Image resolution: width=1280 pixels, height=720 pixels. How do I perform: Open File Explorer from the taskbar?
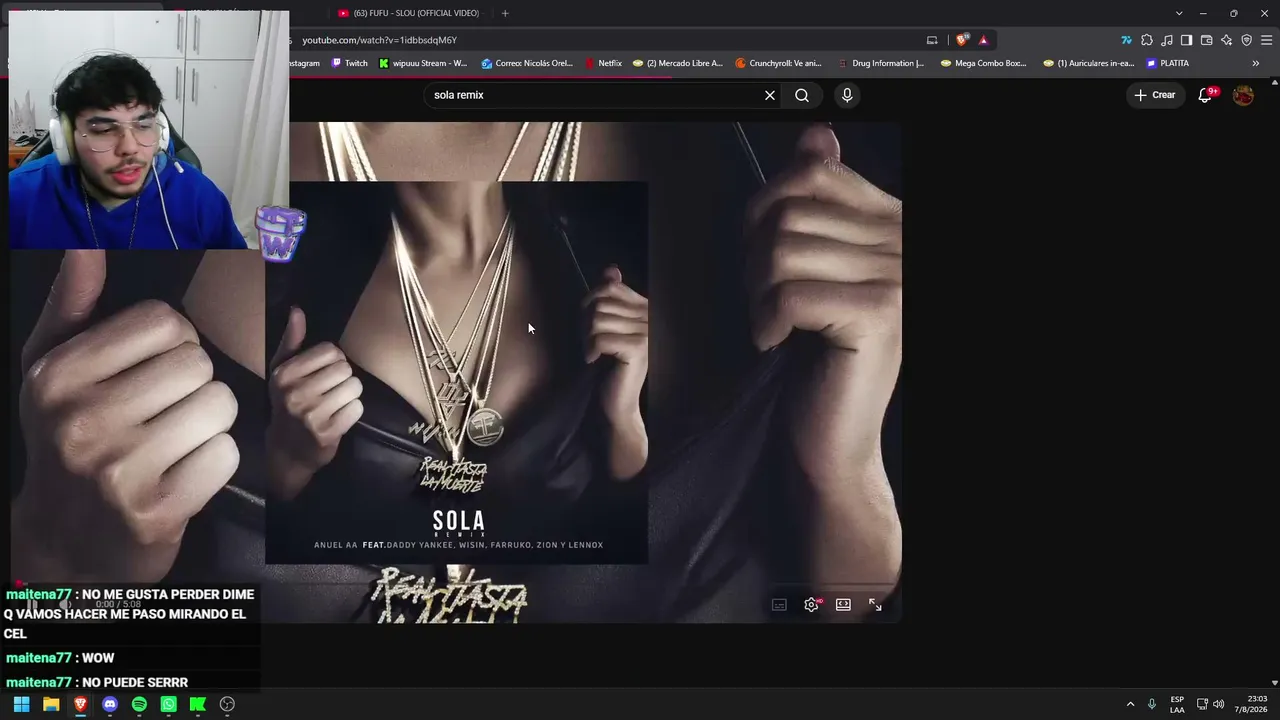pos(51,704)
